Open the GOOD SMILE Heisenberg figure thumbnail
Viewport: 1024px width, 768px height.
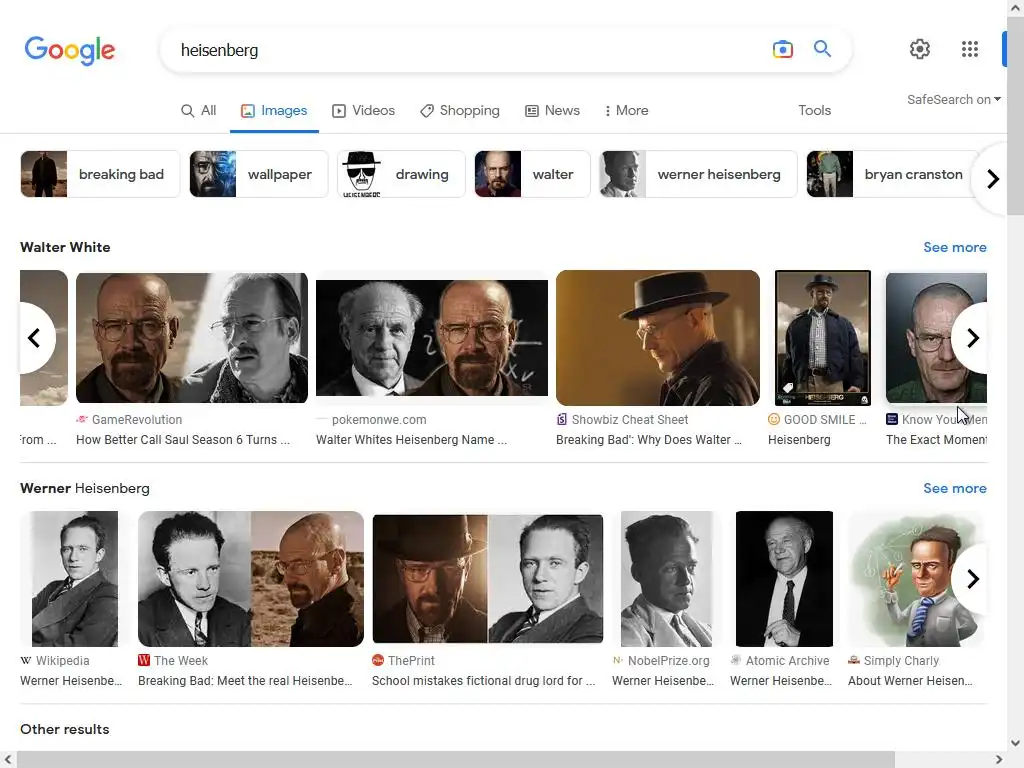[823, 338]
